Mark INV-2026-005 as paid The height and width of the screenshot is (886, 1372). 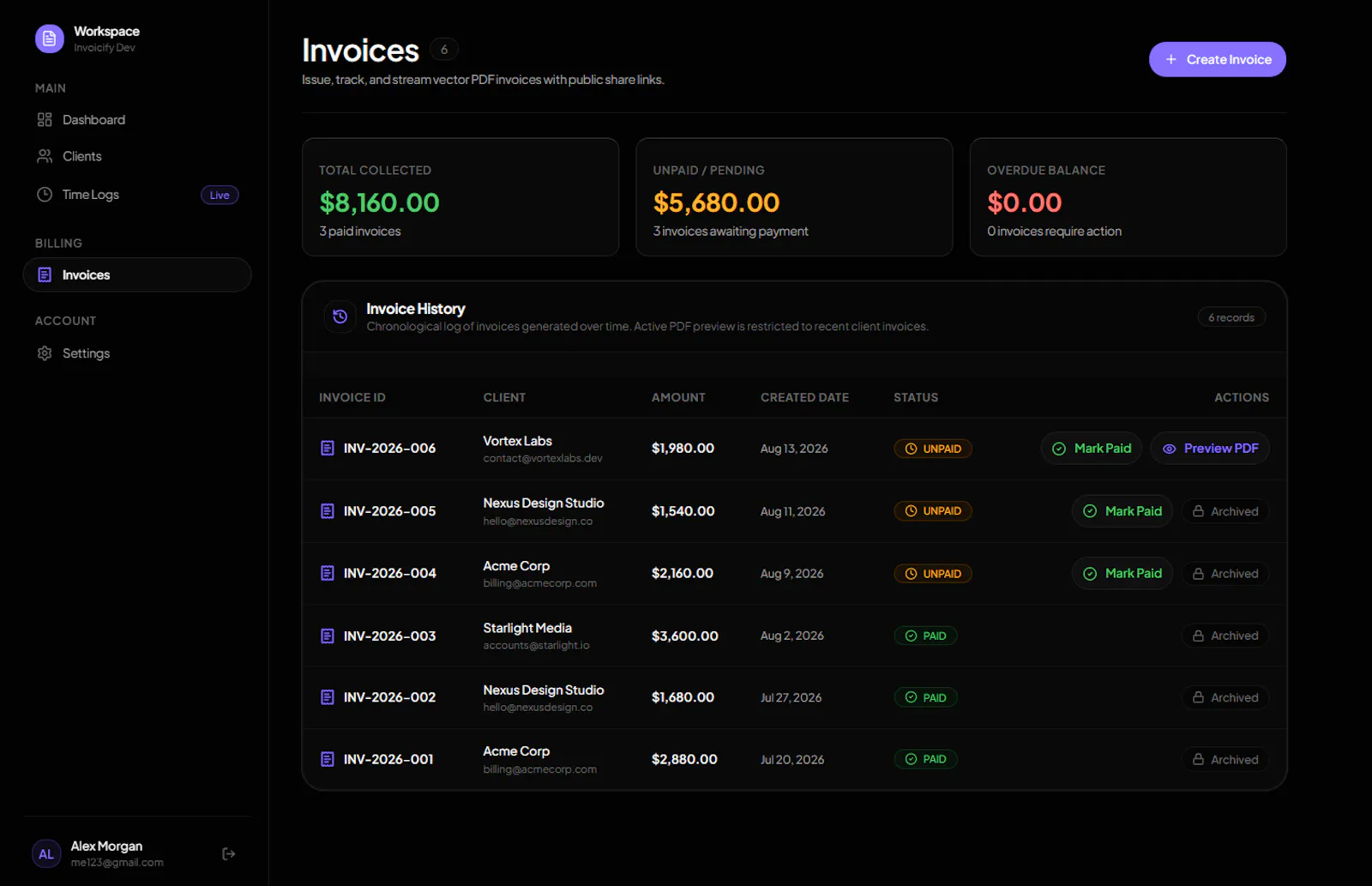point(1122,511)
